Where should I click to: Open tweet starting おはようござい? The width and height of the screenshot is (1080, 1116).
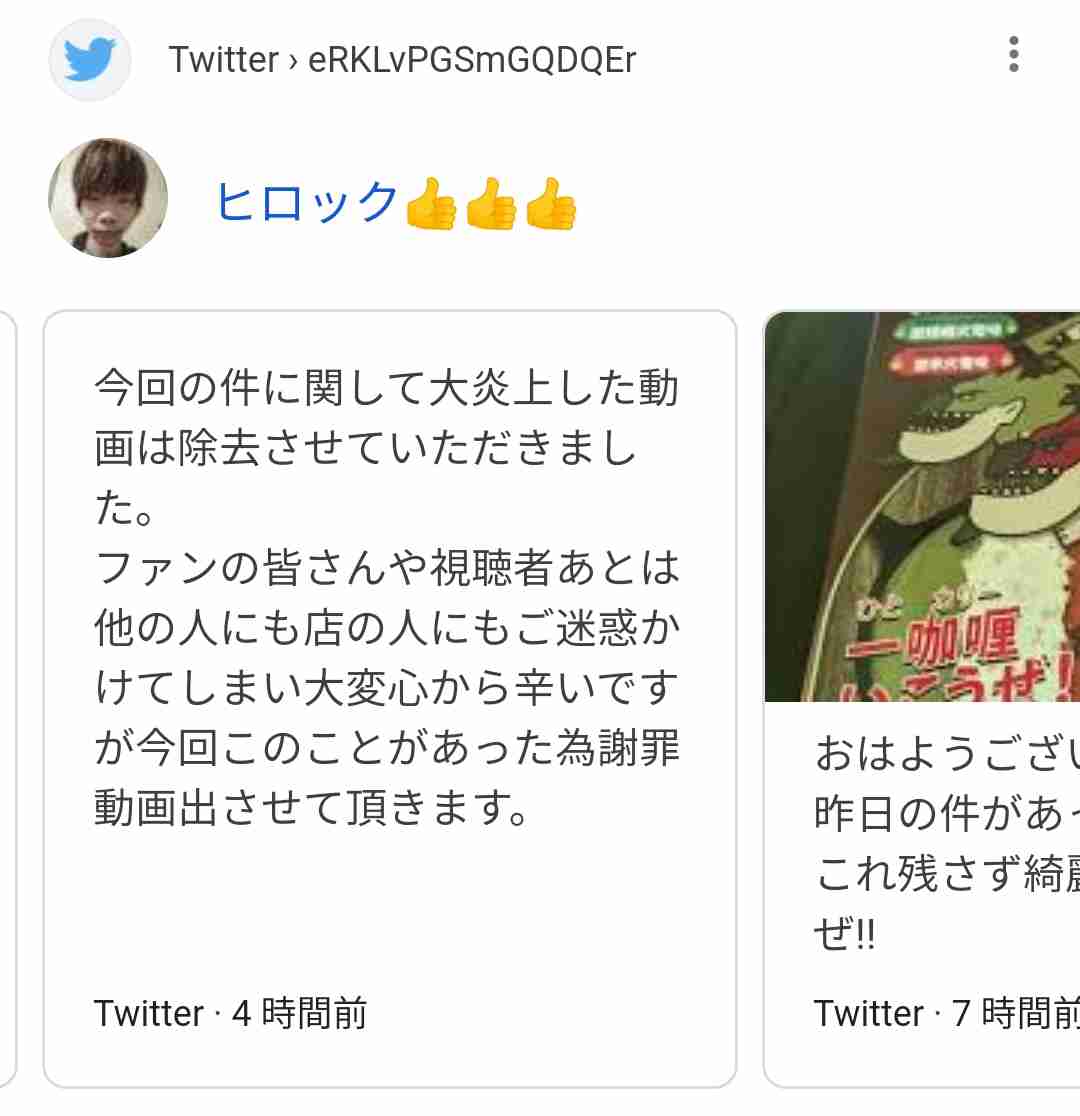click(x=922, y=699)
